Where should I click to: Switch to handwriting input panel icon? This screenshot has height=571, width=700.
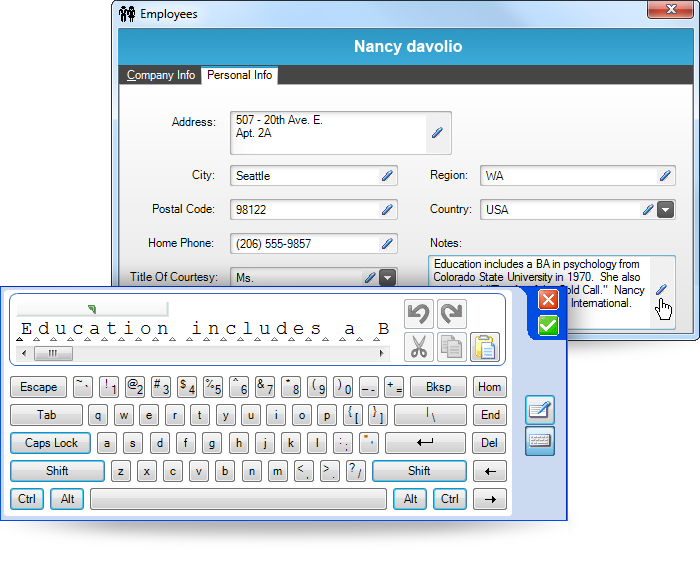540,410
